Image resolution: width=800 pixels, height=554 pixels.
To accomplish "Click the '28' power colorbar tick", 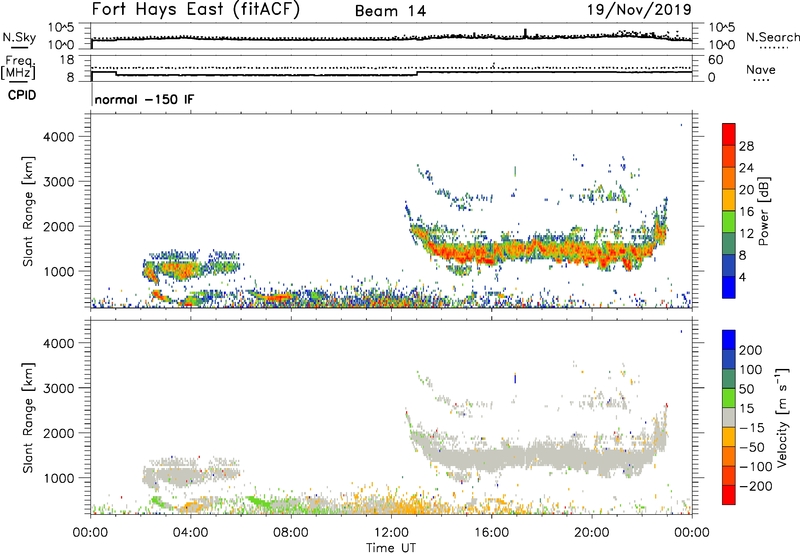I will (x=746, y=146).
